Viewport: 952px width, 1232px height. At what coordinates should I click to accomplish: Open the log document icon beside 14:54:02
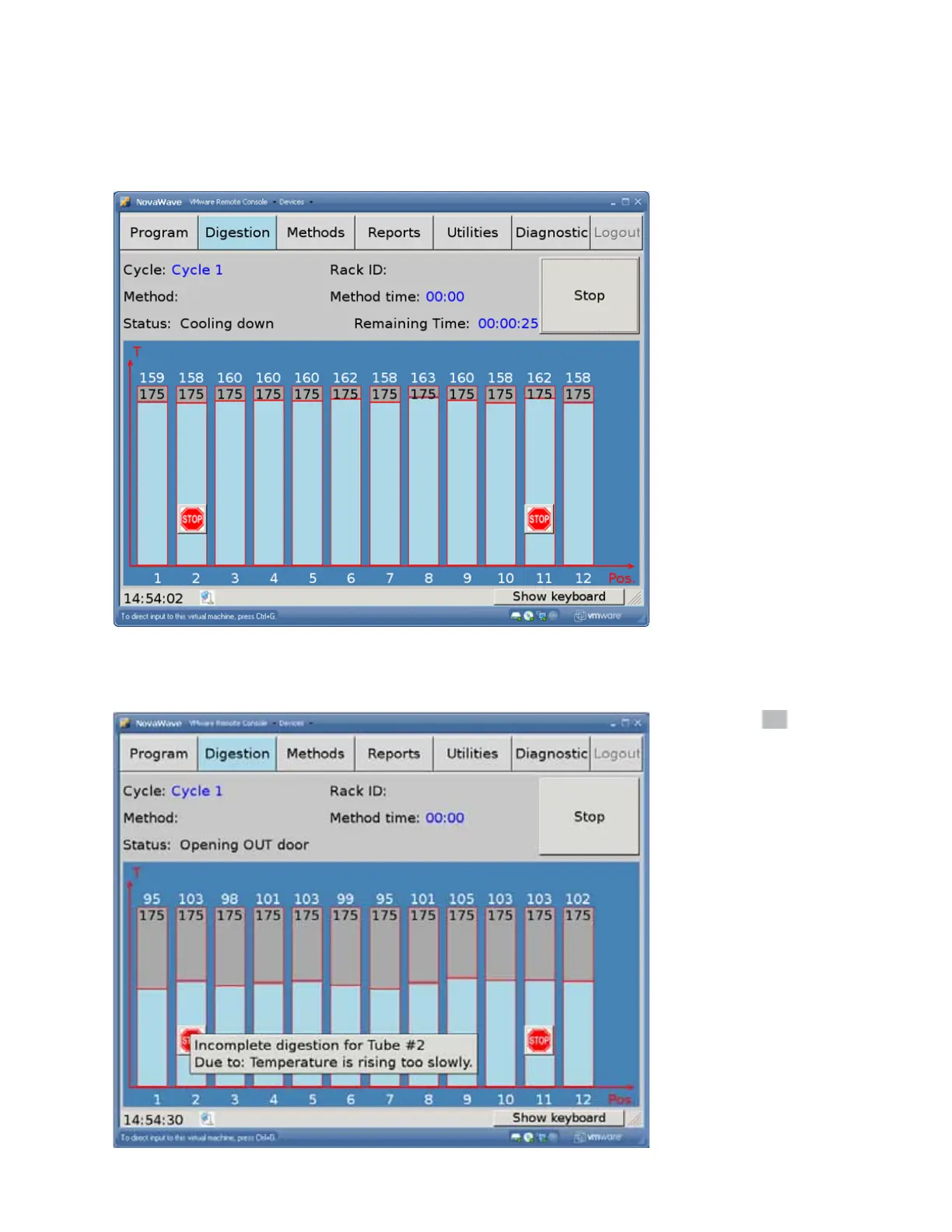coord(206,597)
